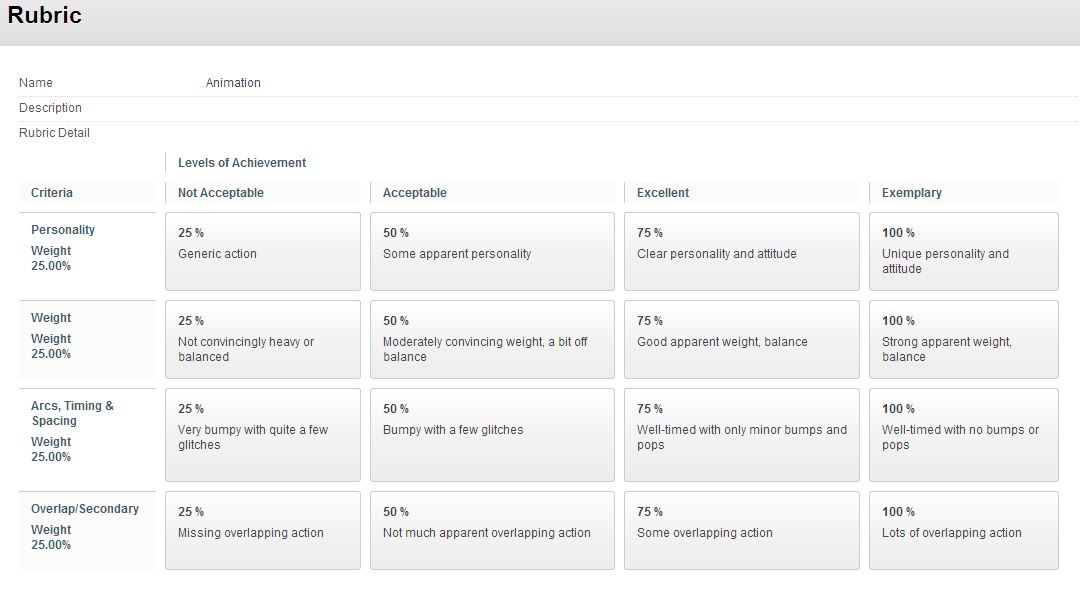Pick the Some overlapping action cell
Viewport: 1080px width, 589px height.
coord(740,530)
